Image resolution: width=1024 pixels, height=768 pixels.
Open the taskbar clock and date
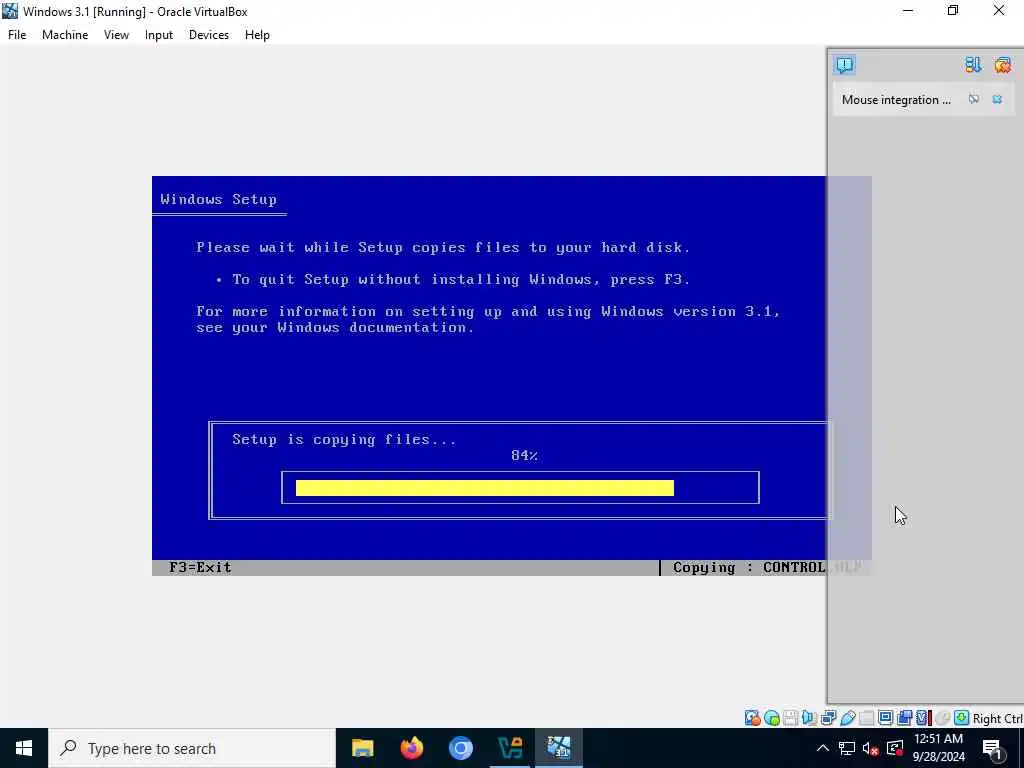[938, 748]
